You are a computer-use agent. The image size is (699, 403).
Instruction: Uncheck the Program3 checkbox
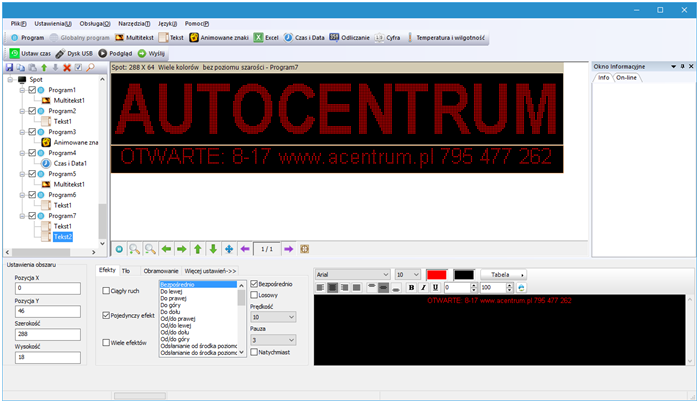[x=32, y=132]
